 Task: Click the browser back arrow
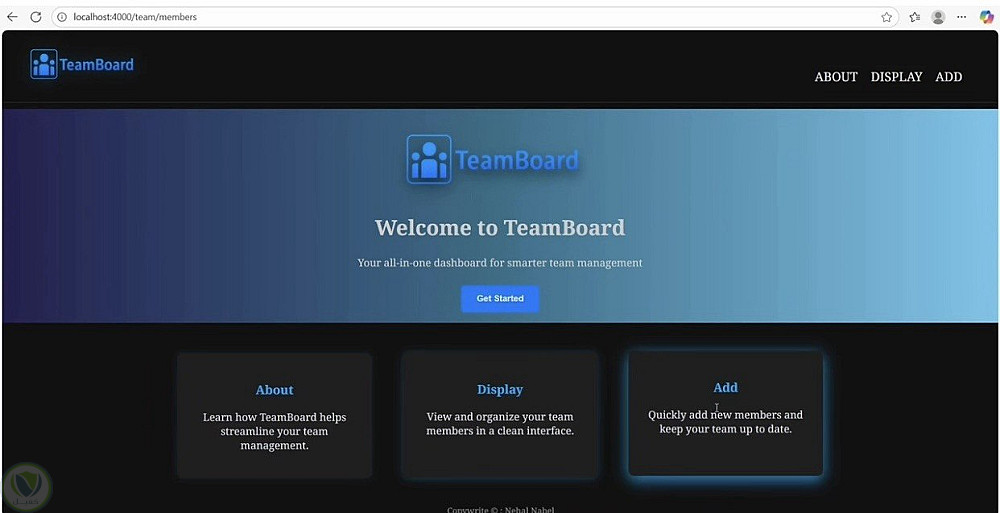pyautogui.click(x=12, y=17)
